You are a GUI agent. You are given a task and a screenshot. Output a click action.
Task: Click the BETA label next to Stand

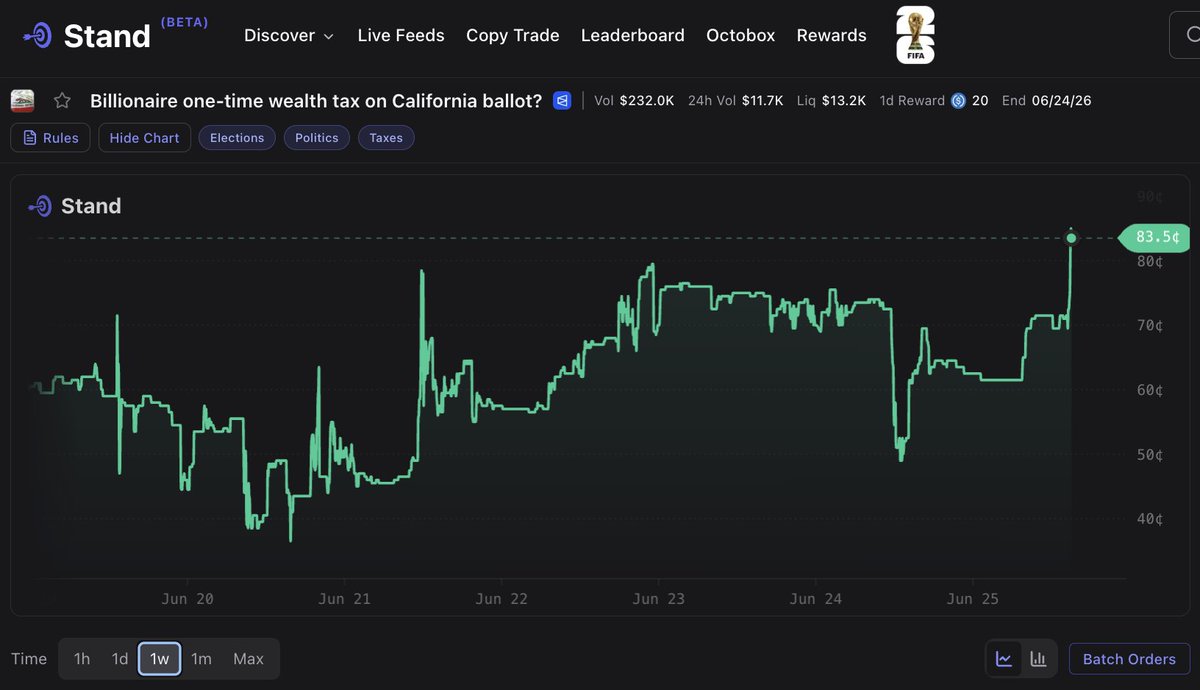click(184, 22)
